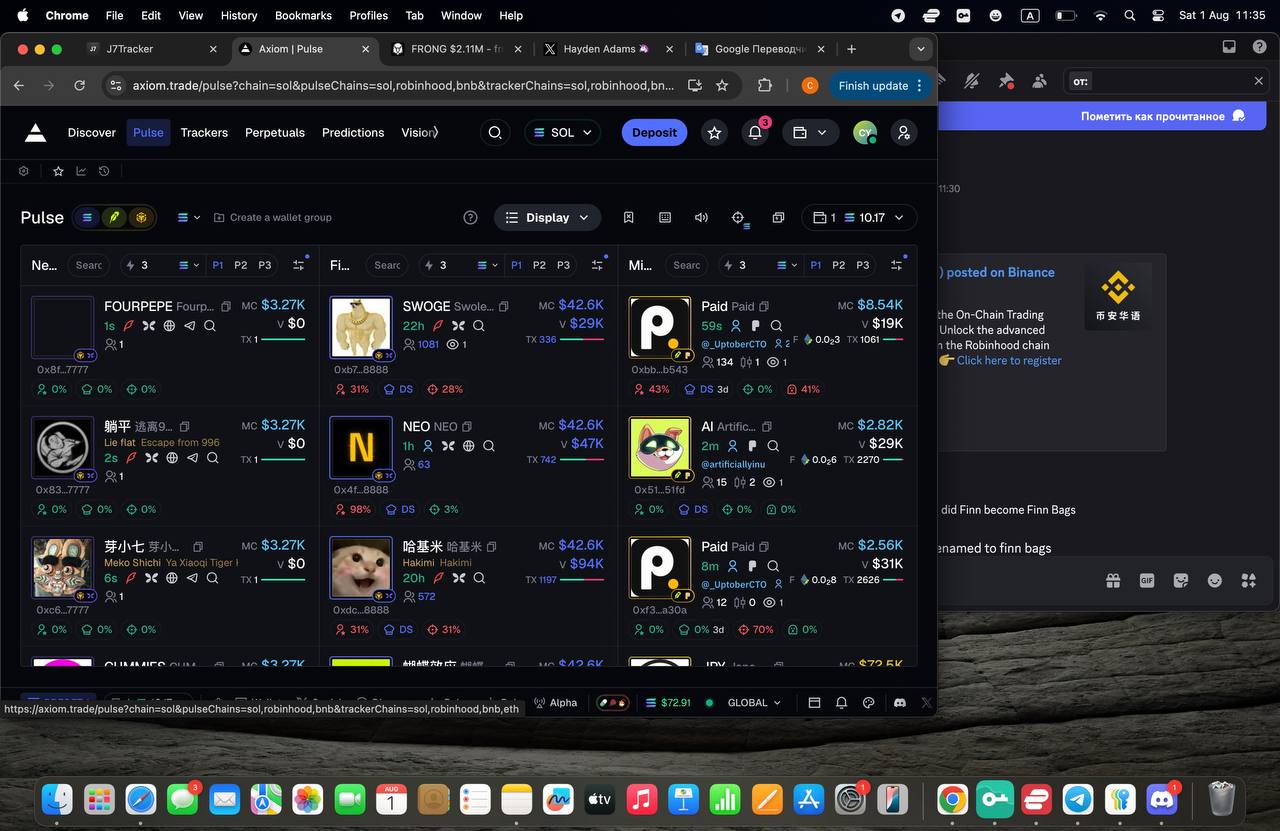Toggle the BNB chain filter in Pulse
The height and width of the screenshot is (831, 1280).
(141, 217)
